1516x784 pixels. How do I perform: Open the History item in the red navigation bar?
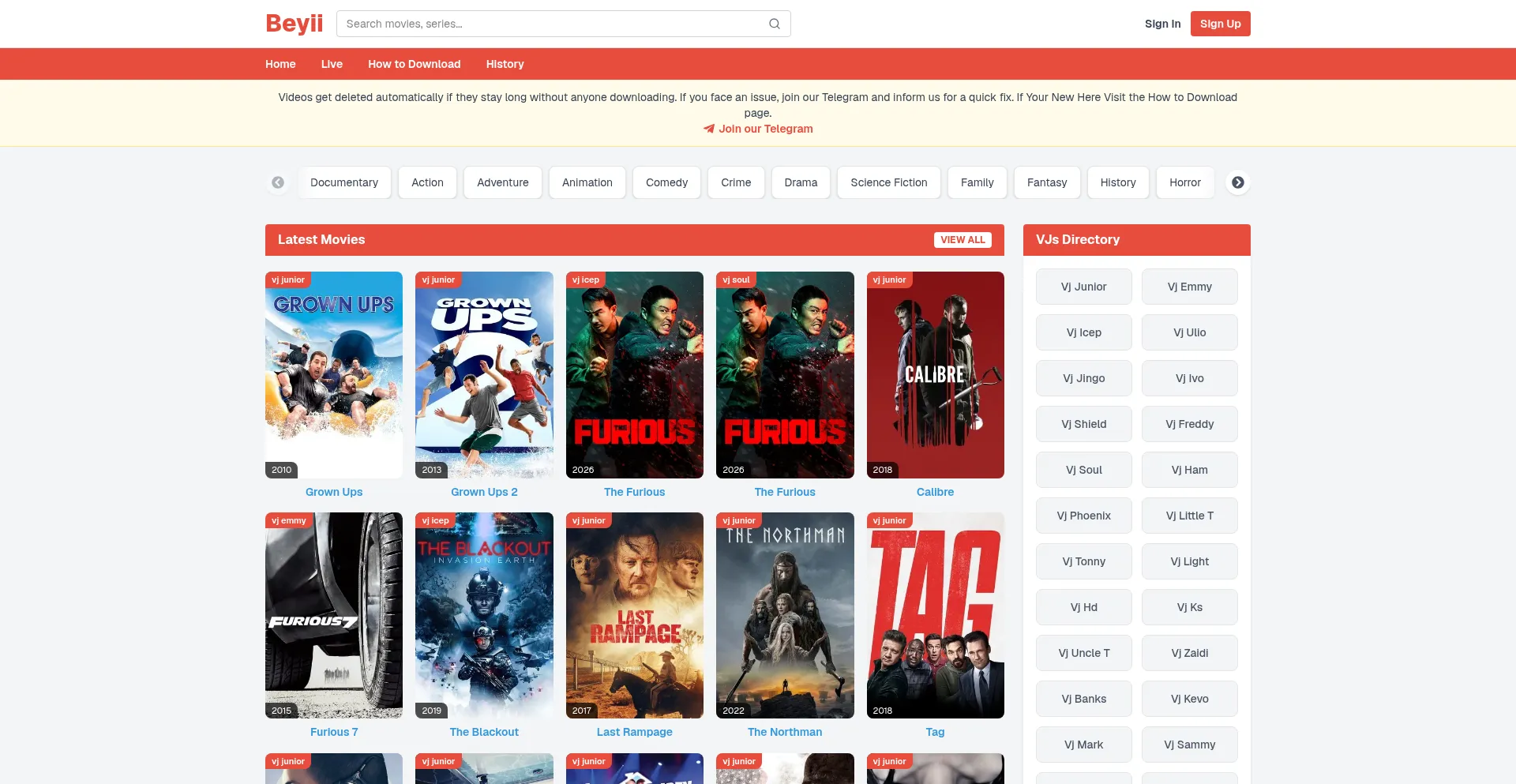click(505, 64)
